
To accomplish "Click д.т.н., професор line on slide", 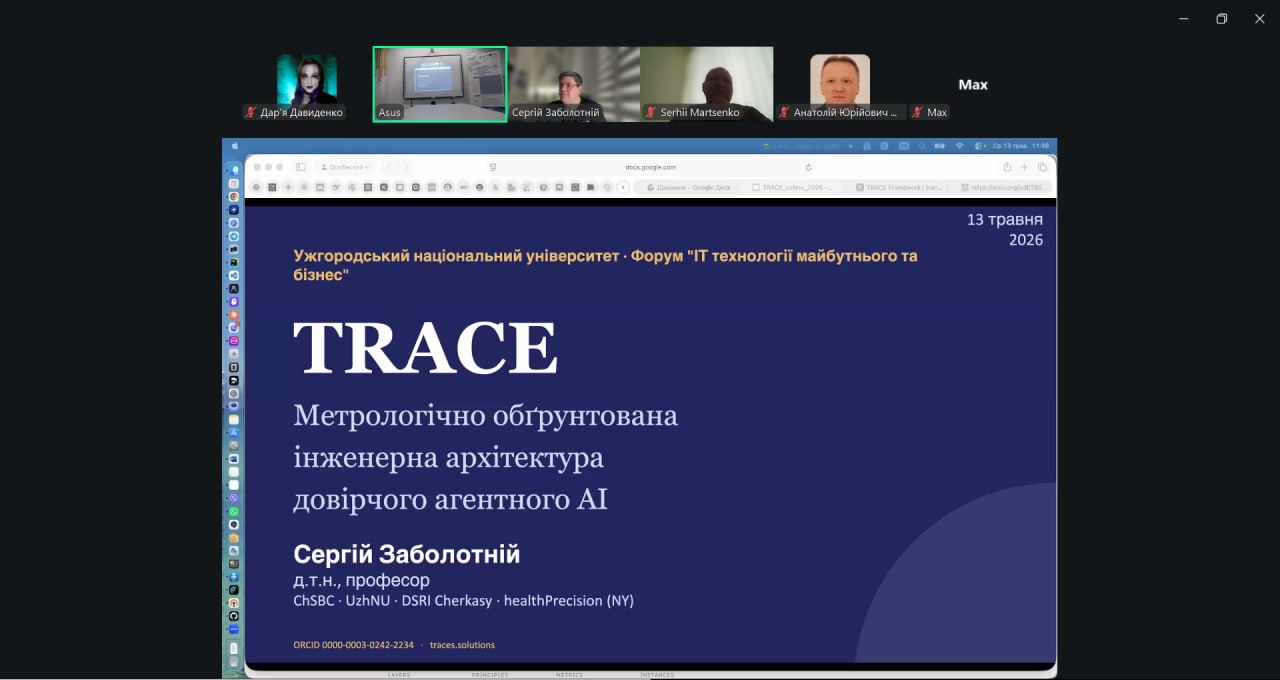I will pos(361,580).
